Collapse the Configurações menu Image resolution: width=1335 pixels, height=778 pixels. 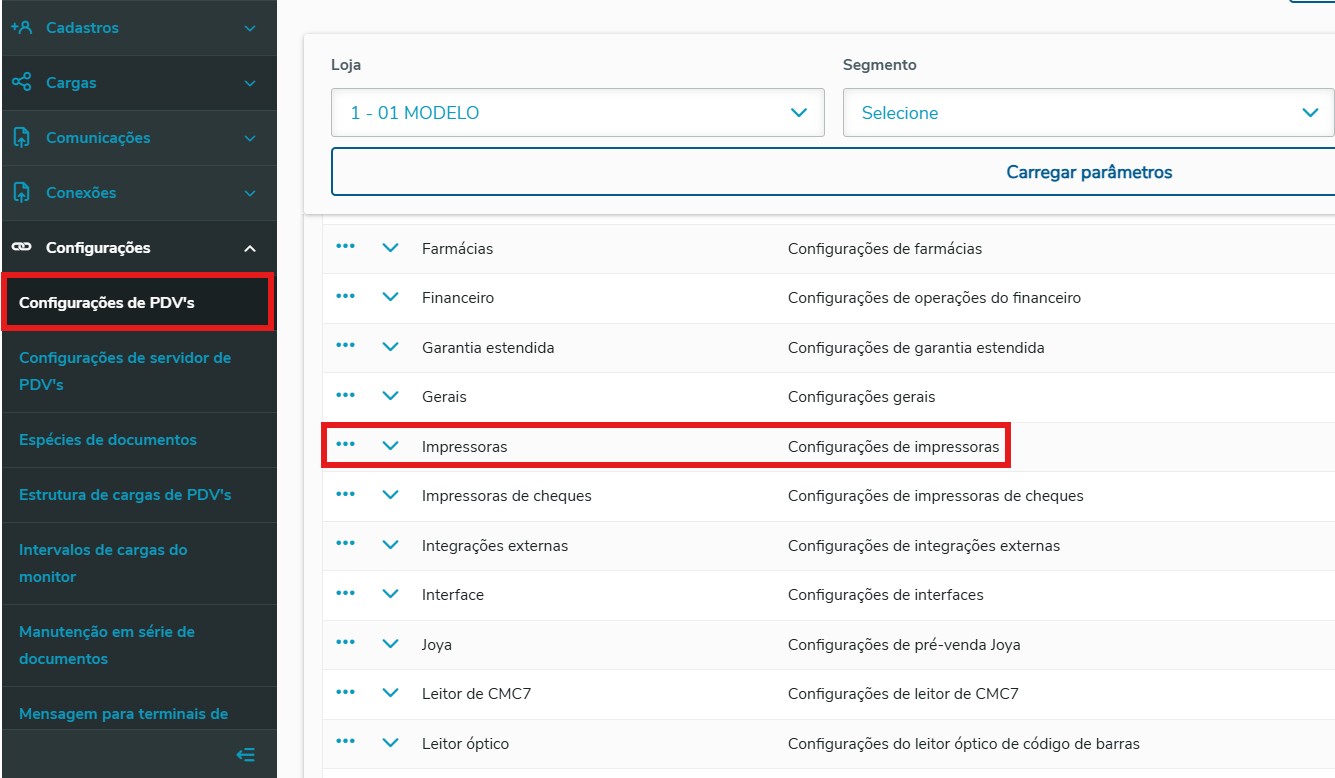tap(250, 248)
